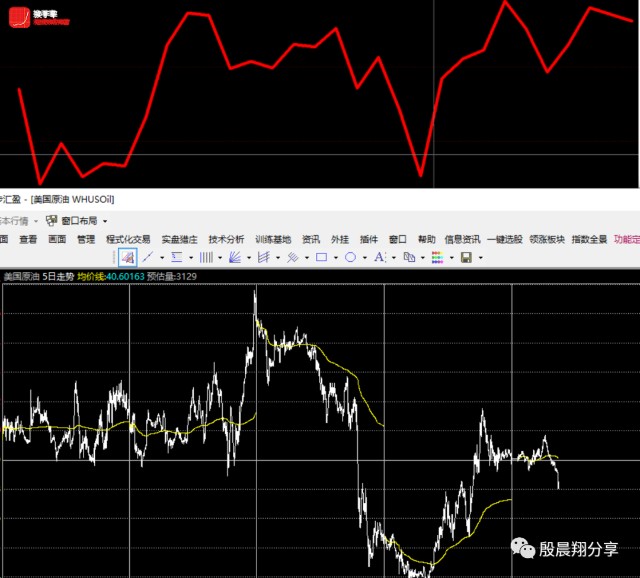Pick the ellipse shape drawing tool
The height and width of the screenshot is (578, 640).
pos(350,258)
